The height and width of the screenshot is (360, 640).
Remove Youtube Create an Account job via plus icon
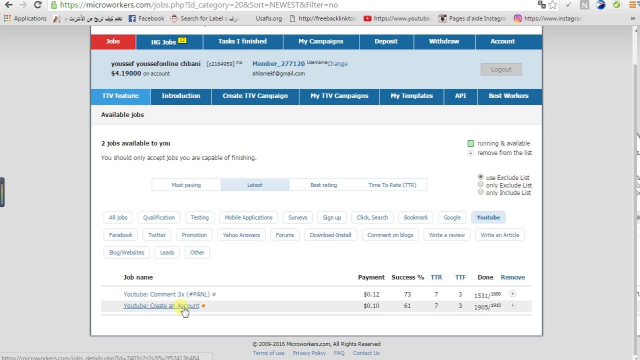pyautogui.click(x=513, y=305)
